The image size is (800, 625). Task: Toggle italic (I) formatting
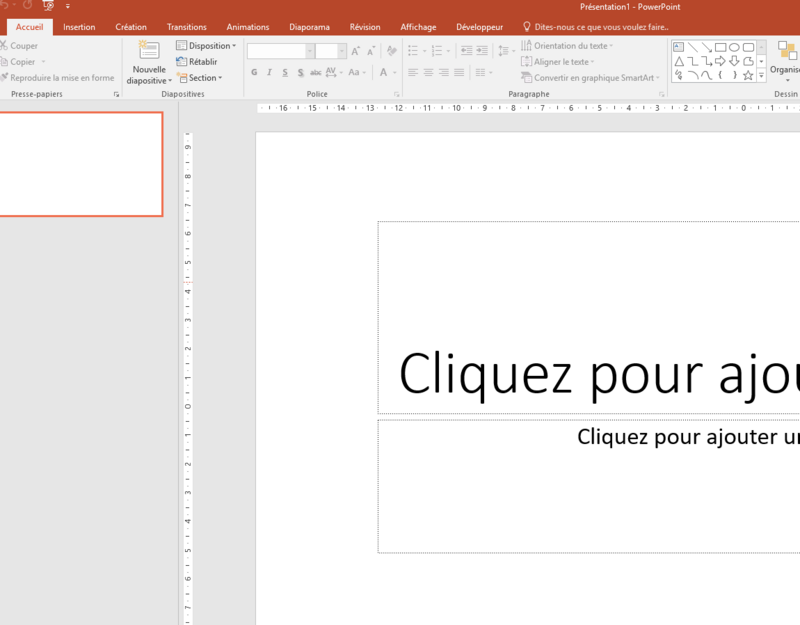269,73
